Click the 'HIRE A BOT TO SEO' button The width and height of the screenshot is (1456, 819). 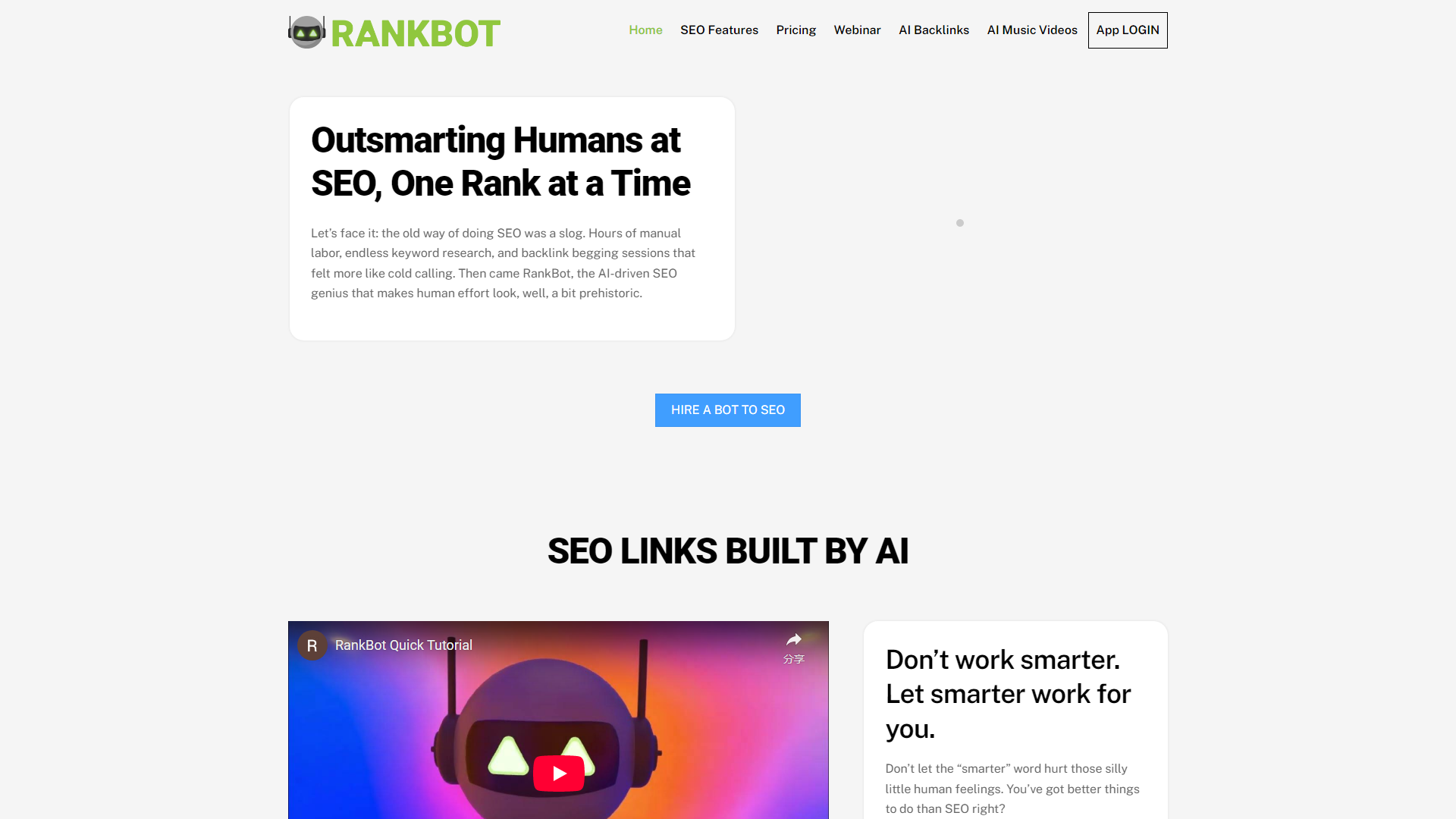coord(728,410)
